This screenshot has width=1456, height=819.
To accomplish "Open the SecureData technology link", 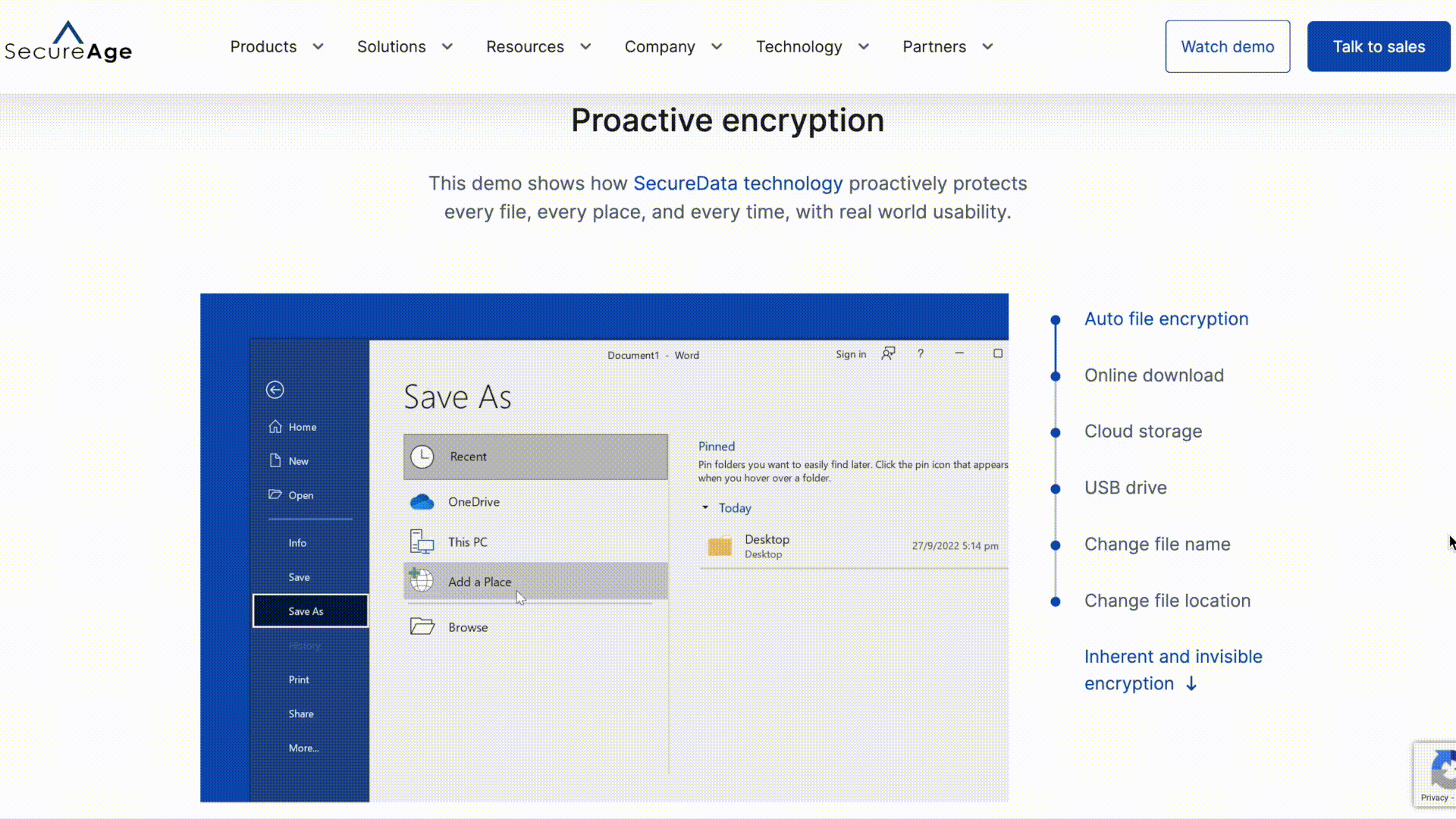I will pos(737,184).
